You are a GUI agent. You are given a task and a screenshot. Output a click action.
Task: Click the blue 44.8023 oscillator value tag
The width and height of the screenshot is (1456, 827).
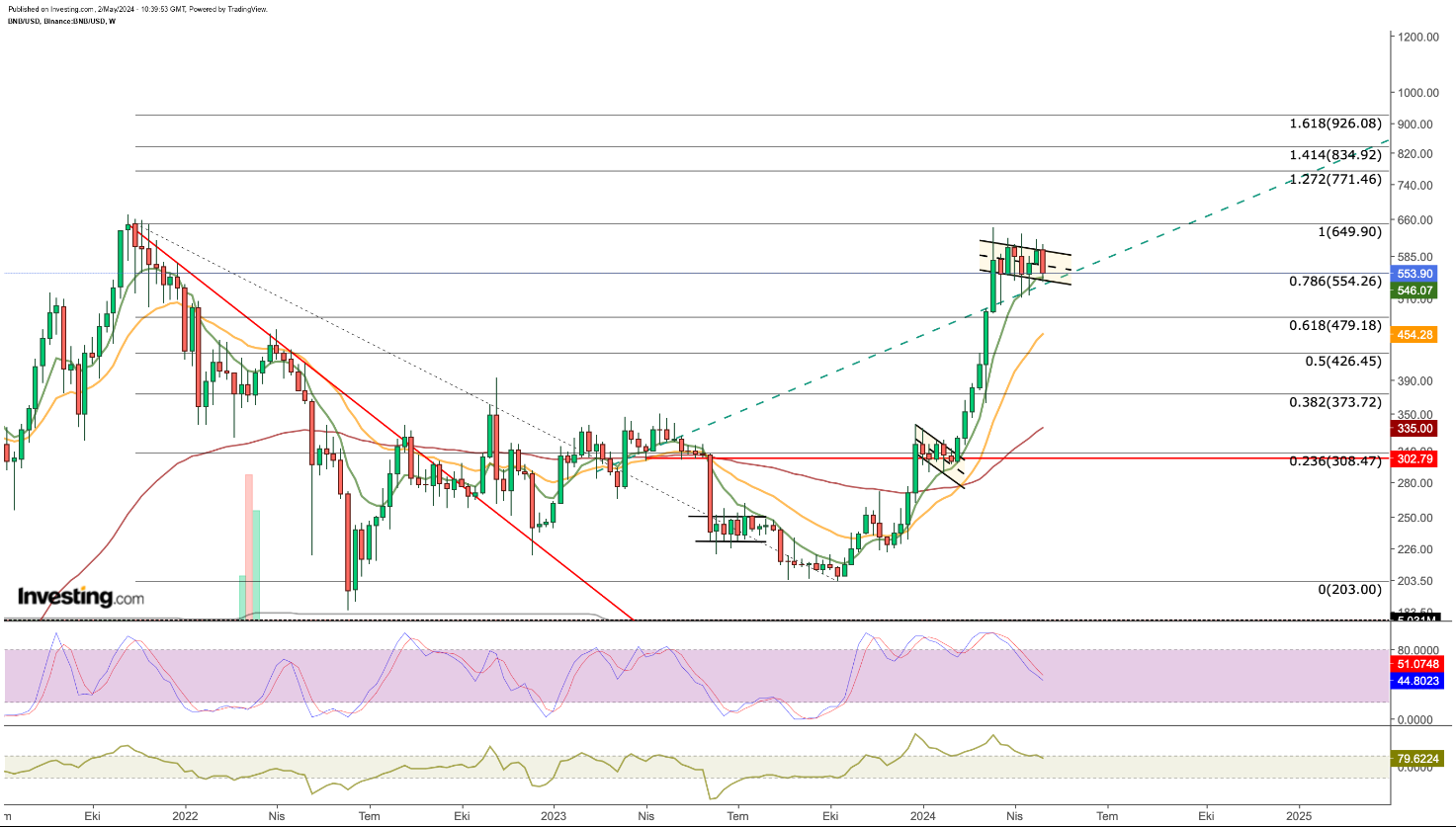click(x=1417, y=681)
